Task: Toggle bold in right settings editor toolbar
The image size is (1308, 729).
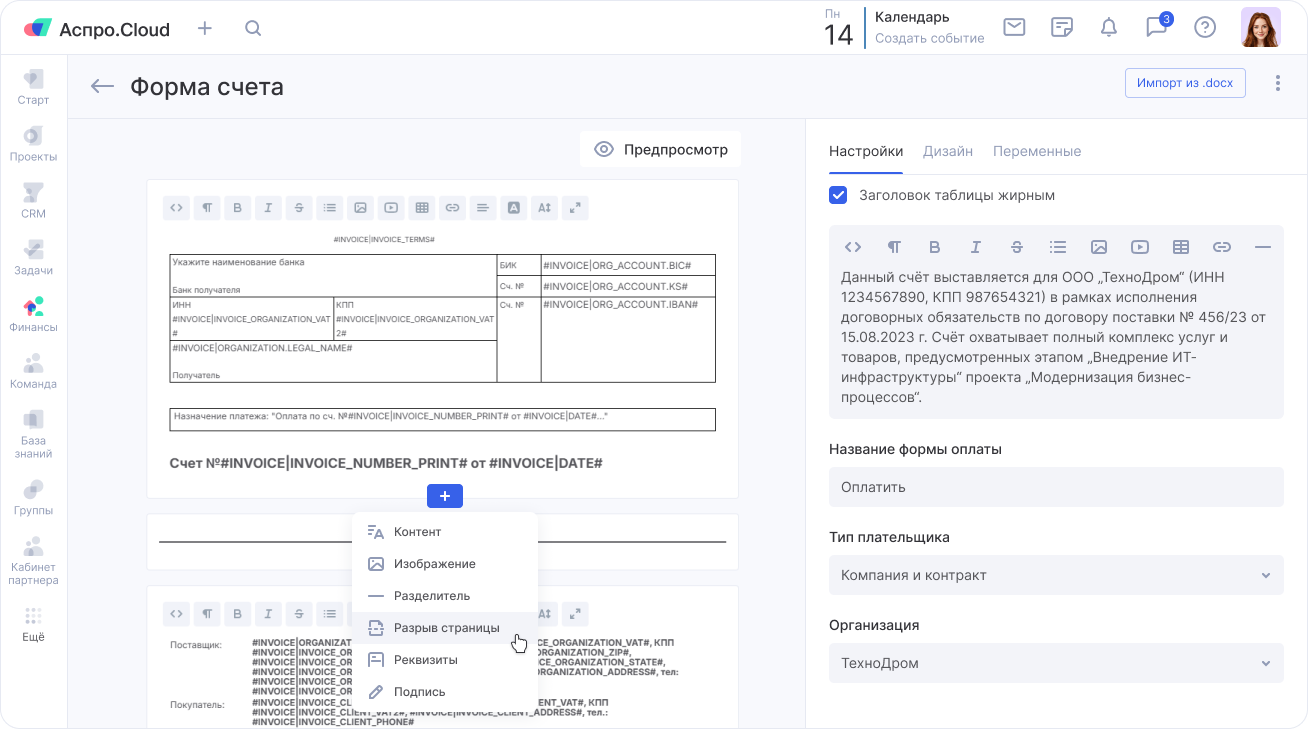Action: pyautogui.click(x=934, y=247)
